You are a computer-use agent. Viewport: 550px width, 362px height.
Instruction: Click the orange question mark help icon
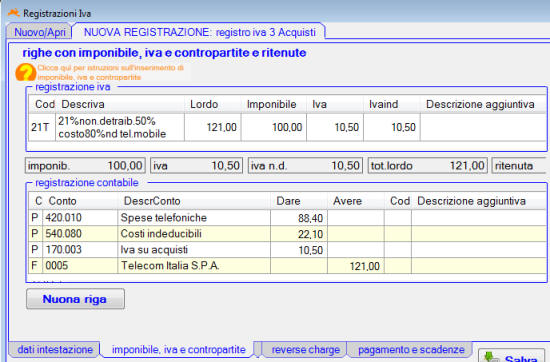[25, 72]
